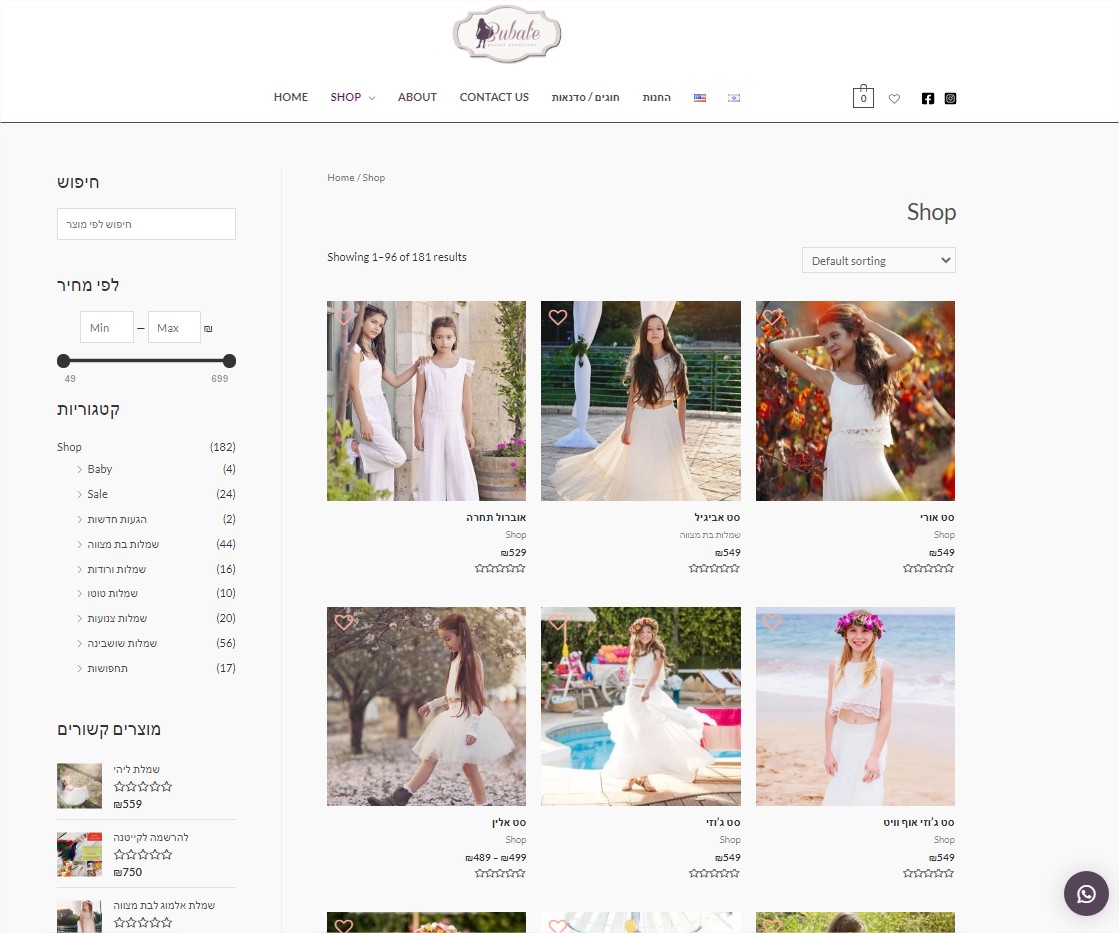Open the Facebook page icon
The width and height of the screenshot is (1119, 933).
pyautogui.click(x=928, y=98)
